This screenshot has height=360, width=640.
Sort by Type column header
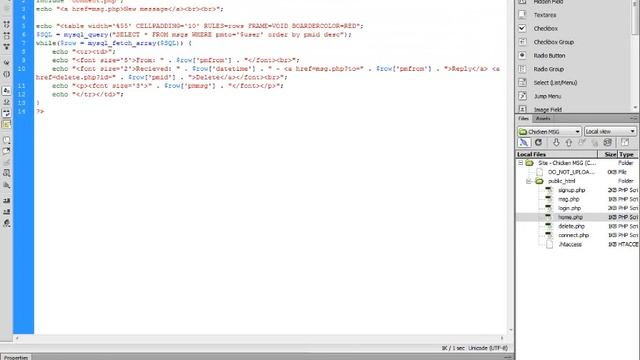click(x=628, y=154)
